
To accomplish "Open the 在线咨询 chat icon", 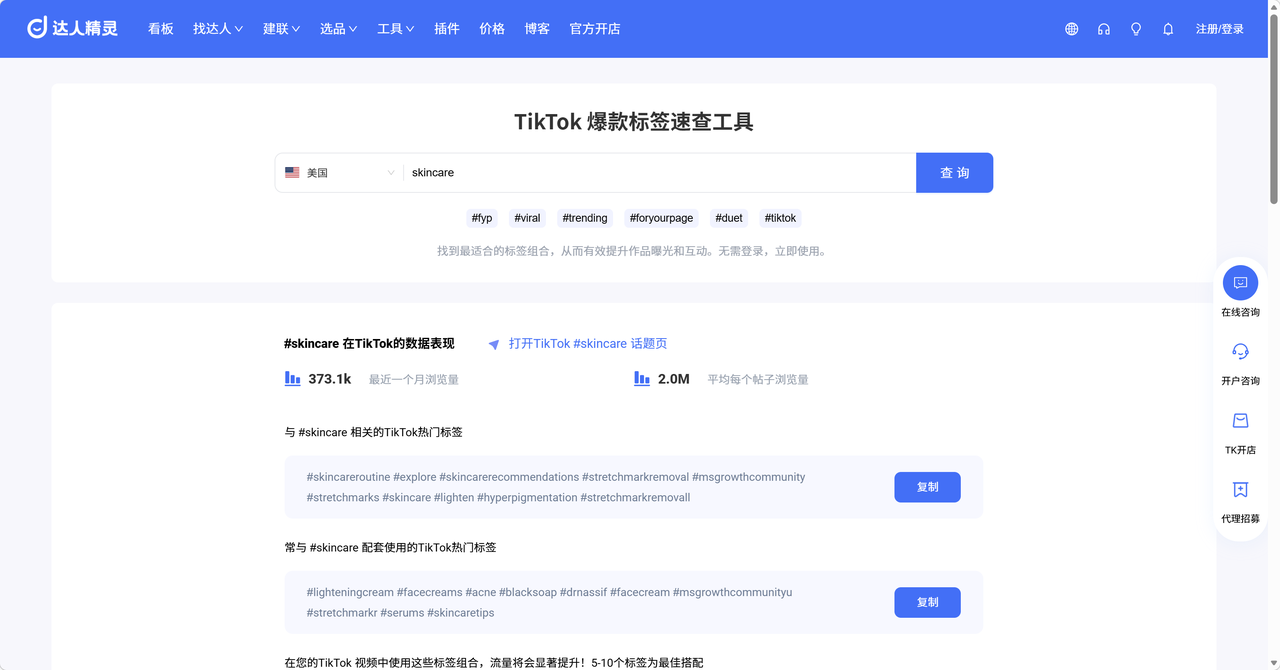I will [1240, 283].
